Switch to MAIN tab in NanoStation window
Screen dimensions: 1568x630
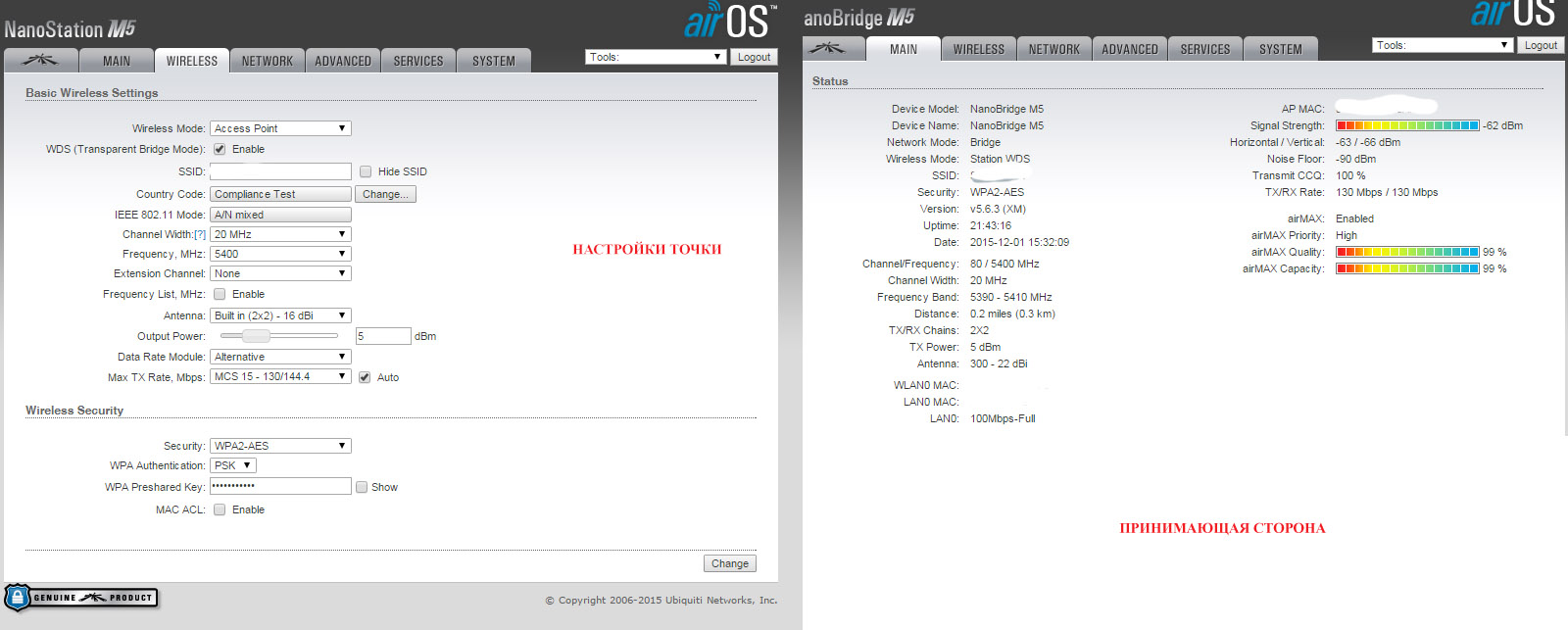pos(117,61)
